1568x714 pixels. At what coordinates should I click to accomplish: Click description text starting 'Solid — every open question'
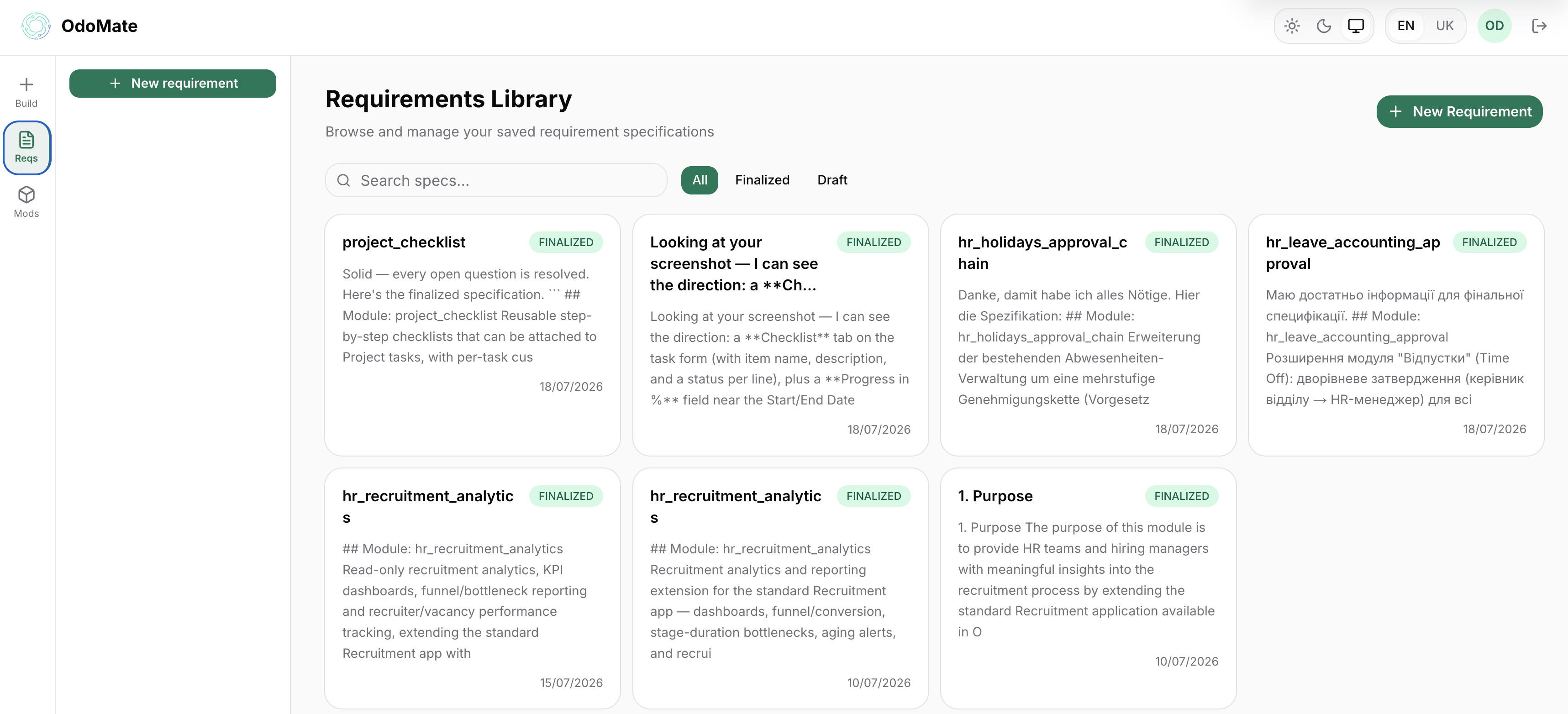coord(469,315)
